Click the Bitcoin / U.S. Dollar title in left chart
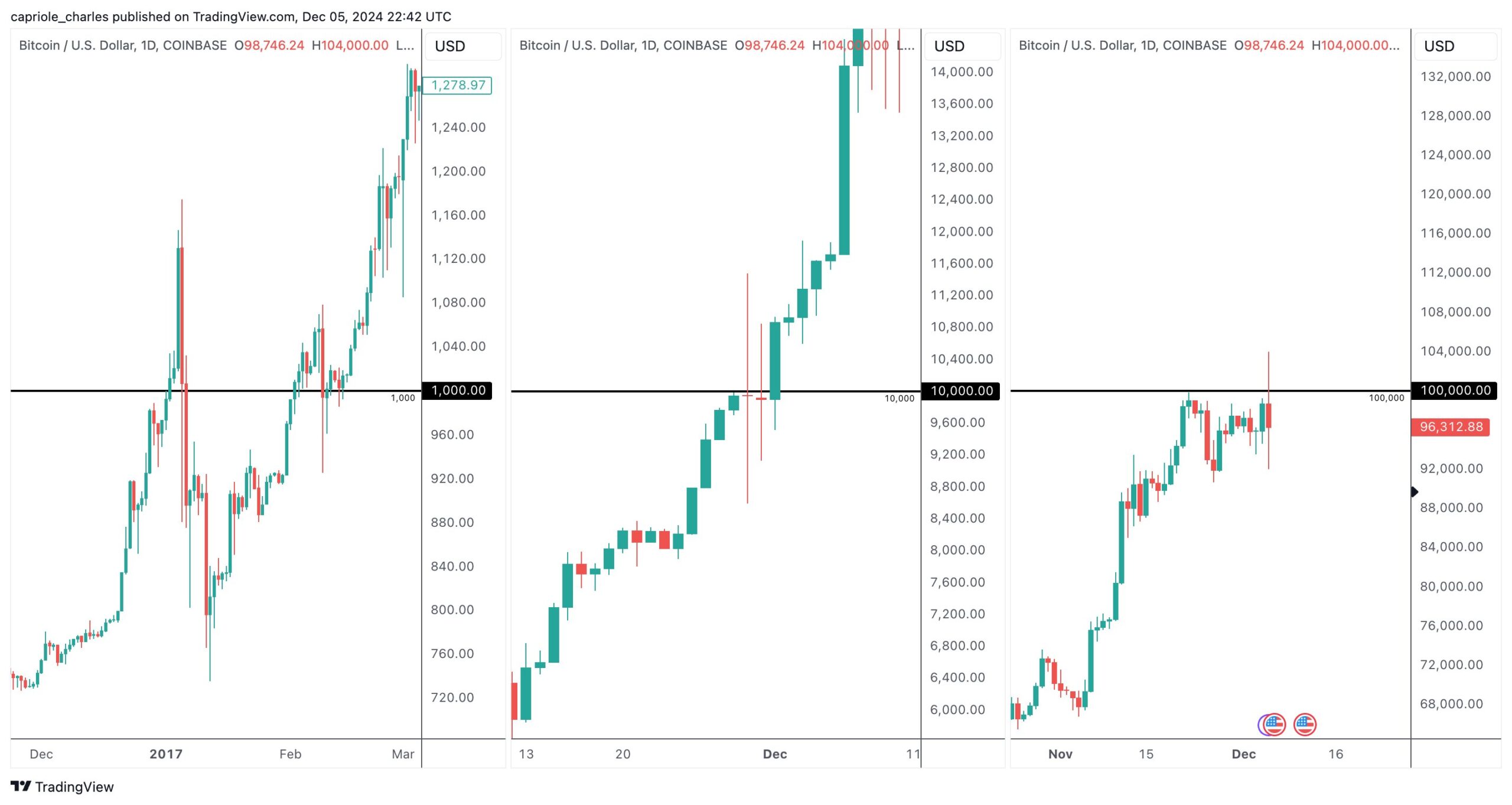 (122, 45)
